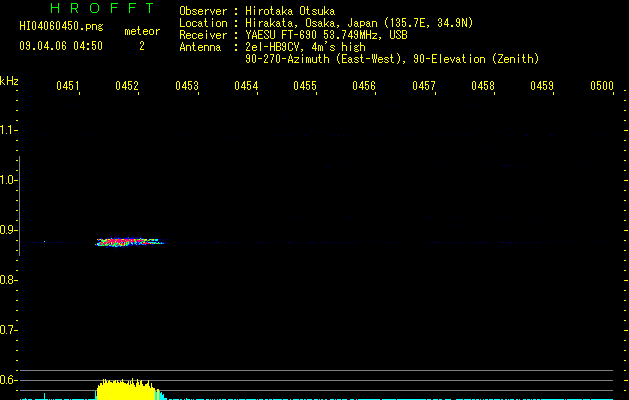Click the 0.9 kHz axis label
This screenshot has width=629, height=400.
click(7, 230)
